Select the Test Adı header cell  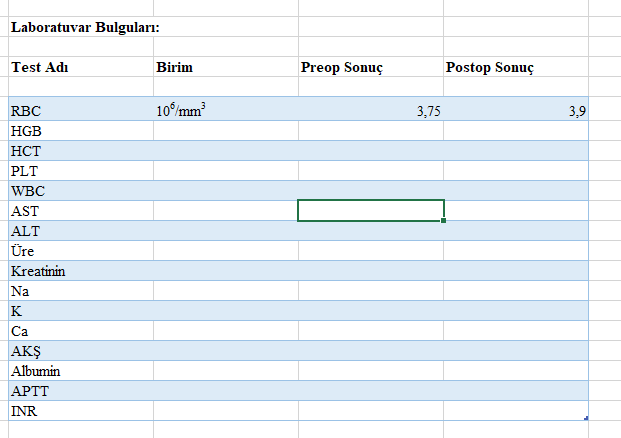point(81,67)
